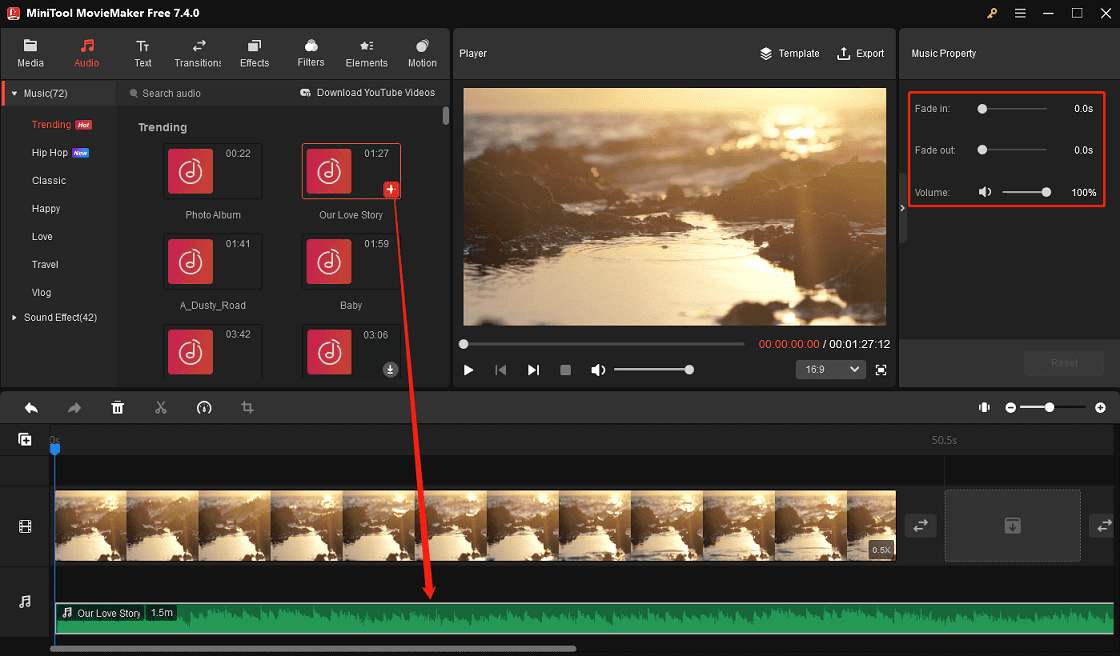The width and height of the screenshot is (1120, 656).
Task: Open the 16:9 aspect ratio dropdown
Action: (831, 369)
